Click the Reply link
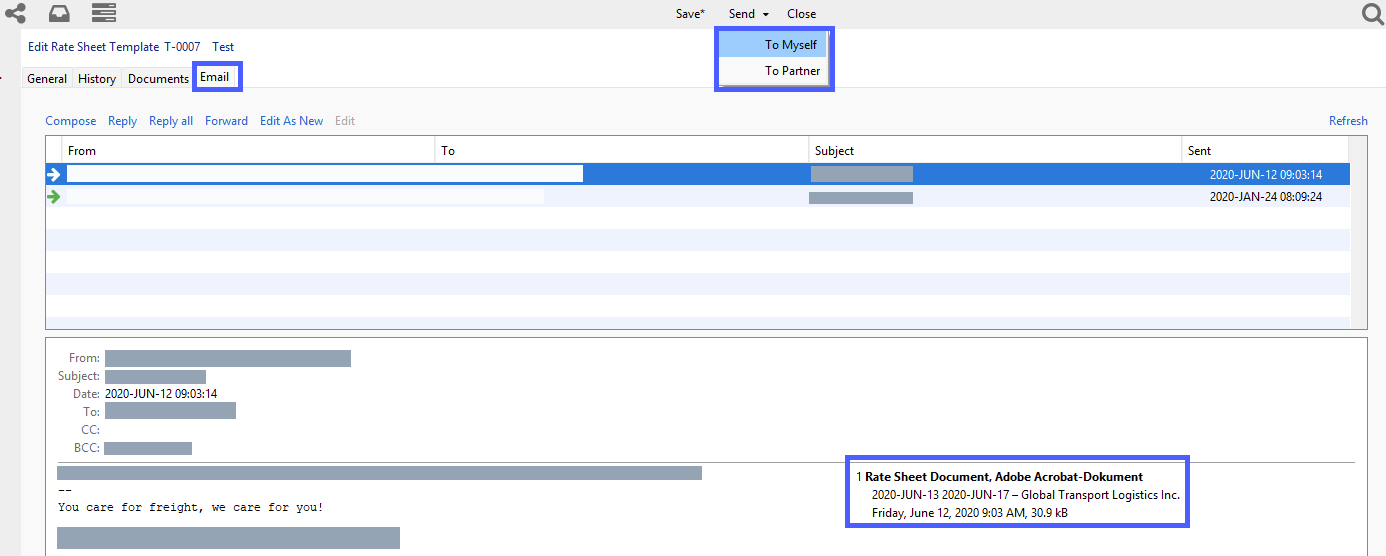The image size is (1386, 556). coord(122,121)
